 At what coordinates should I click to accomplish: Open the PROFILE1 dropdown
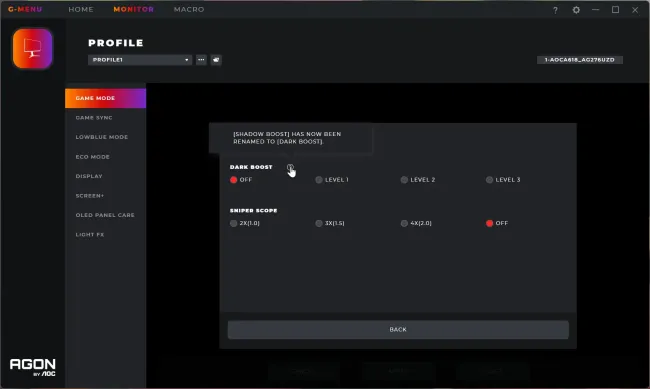pyautogui.click(x=140, y=60)
